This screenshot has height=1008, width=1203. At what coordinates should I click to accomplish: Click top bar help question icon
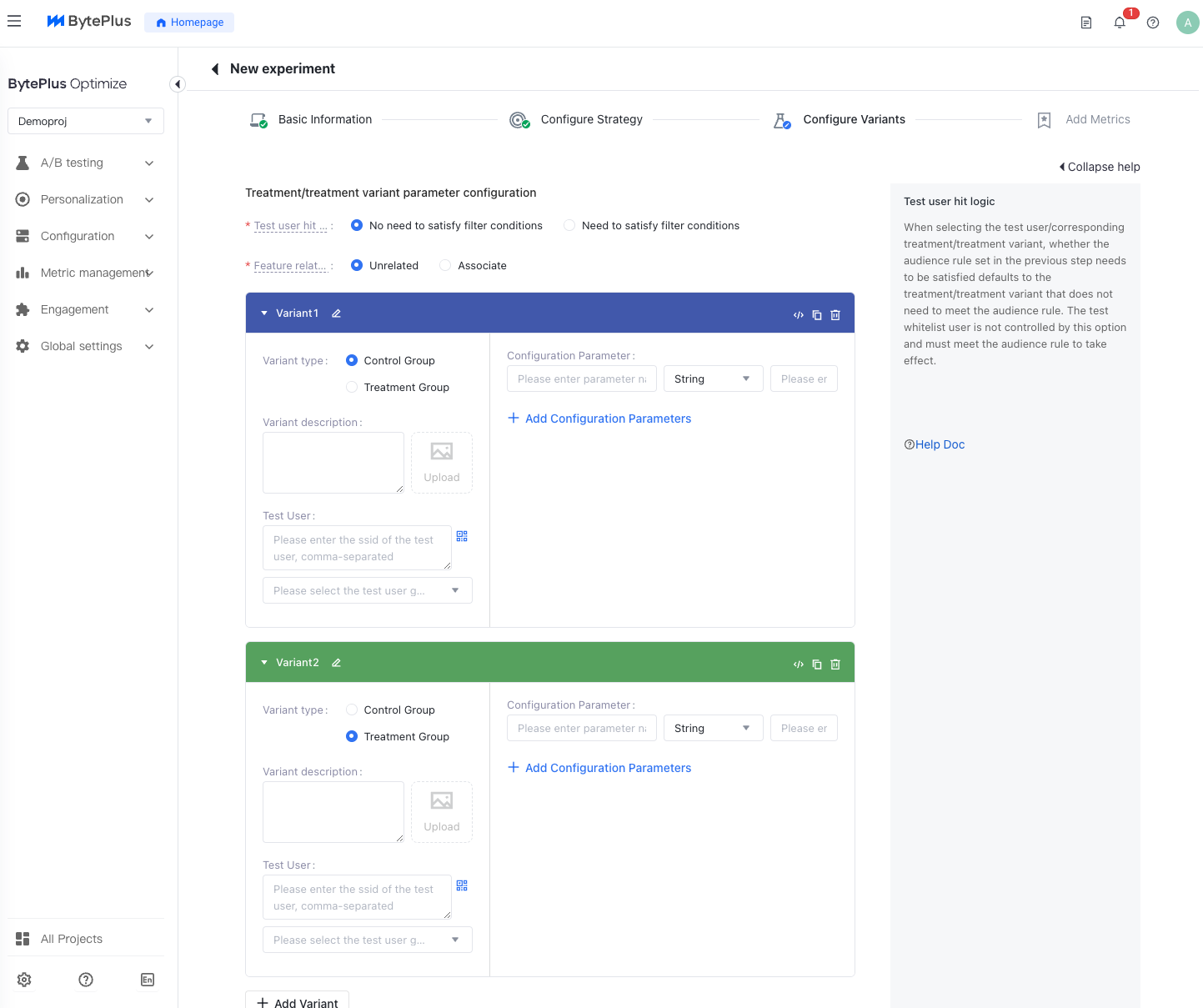(x=1153, y=23)
